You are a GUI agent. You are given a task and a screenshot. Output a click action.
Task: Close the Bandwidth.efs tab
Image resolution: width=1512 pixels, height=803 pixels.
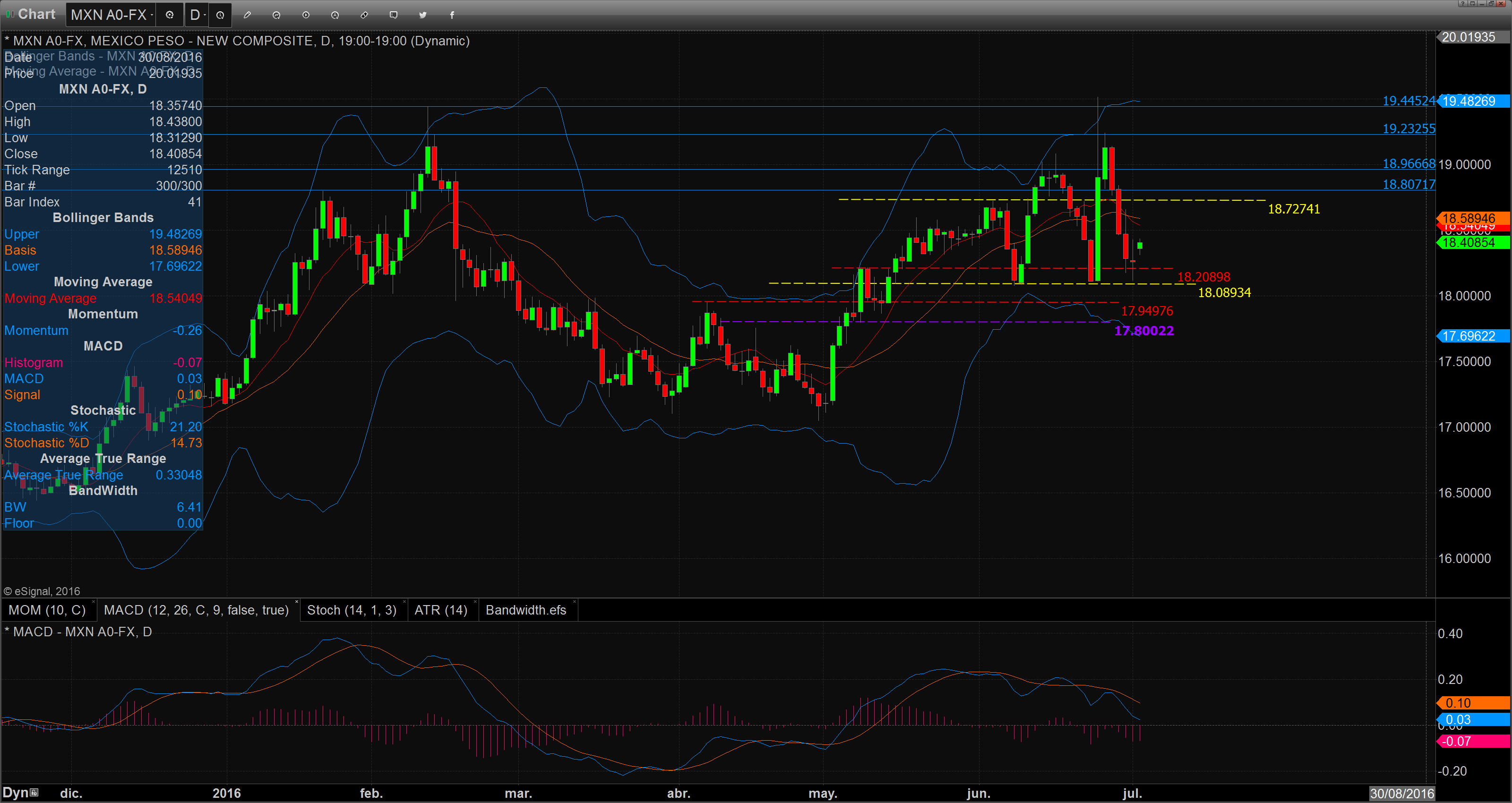click(574, 602)
